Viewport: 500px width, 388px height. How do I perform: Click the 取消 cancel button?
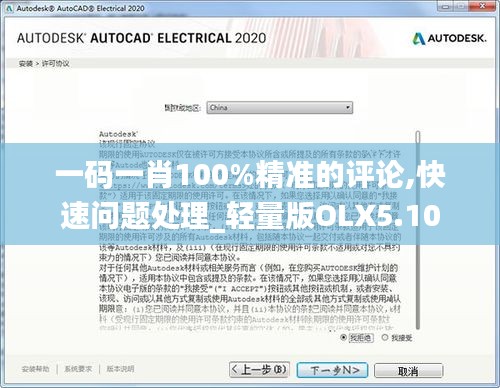(408, 371)
